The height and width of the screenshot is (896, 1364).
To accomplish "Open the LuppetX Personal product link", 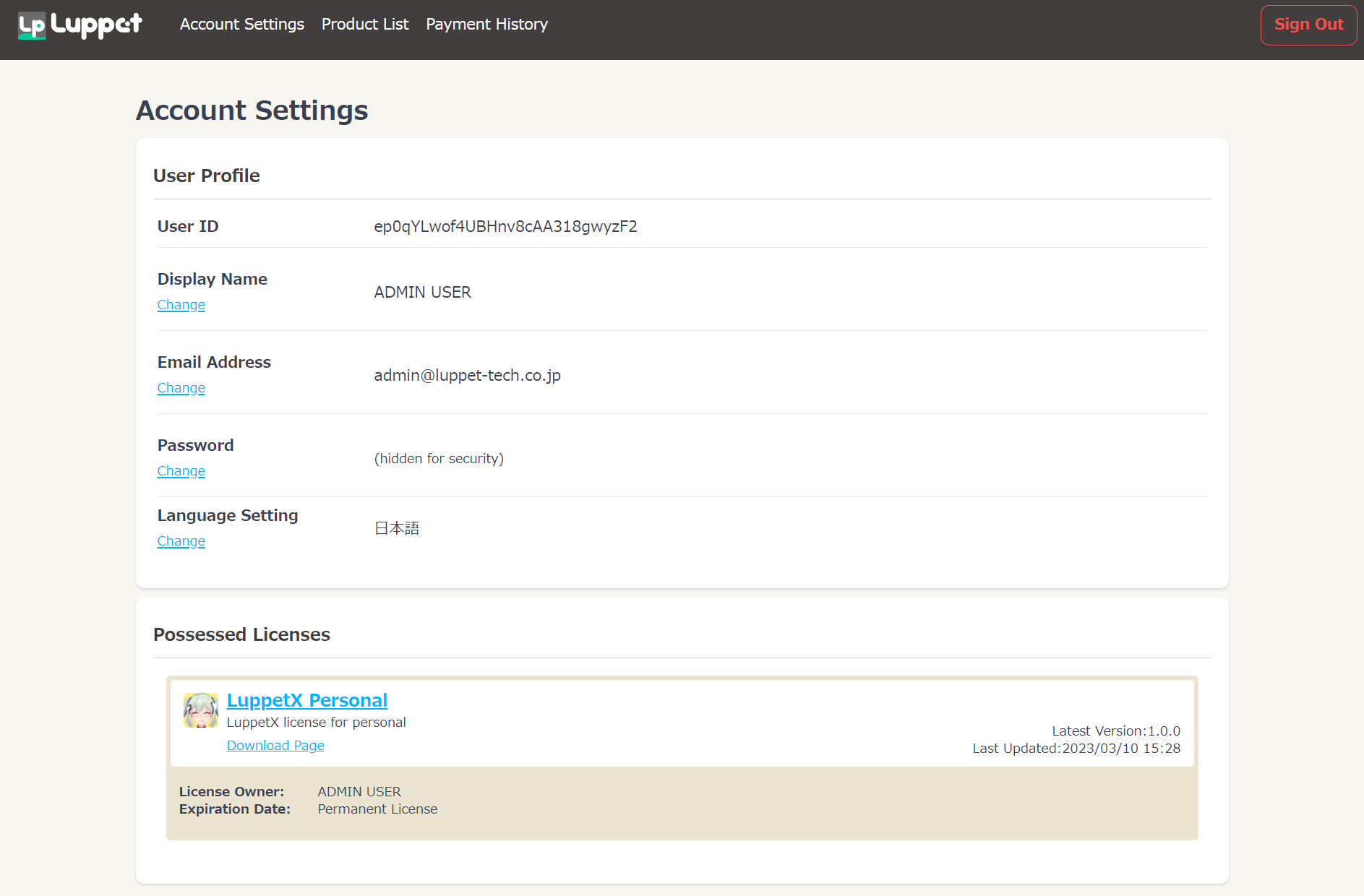I will 306,700.
